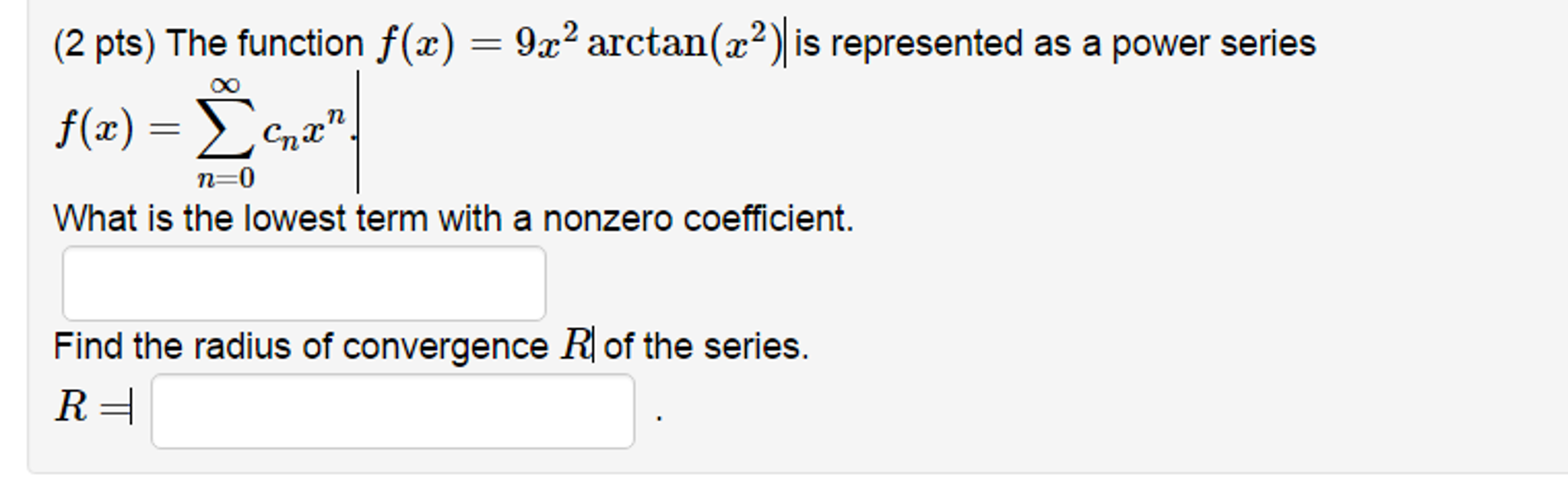The image size is (1568, 501).
Task: Click the answer box for the lowest nonzero term
Action: pos(303,283)
